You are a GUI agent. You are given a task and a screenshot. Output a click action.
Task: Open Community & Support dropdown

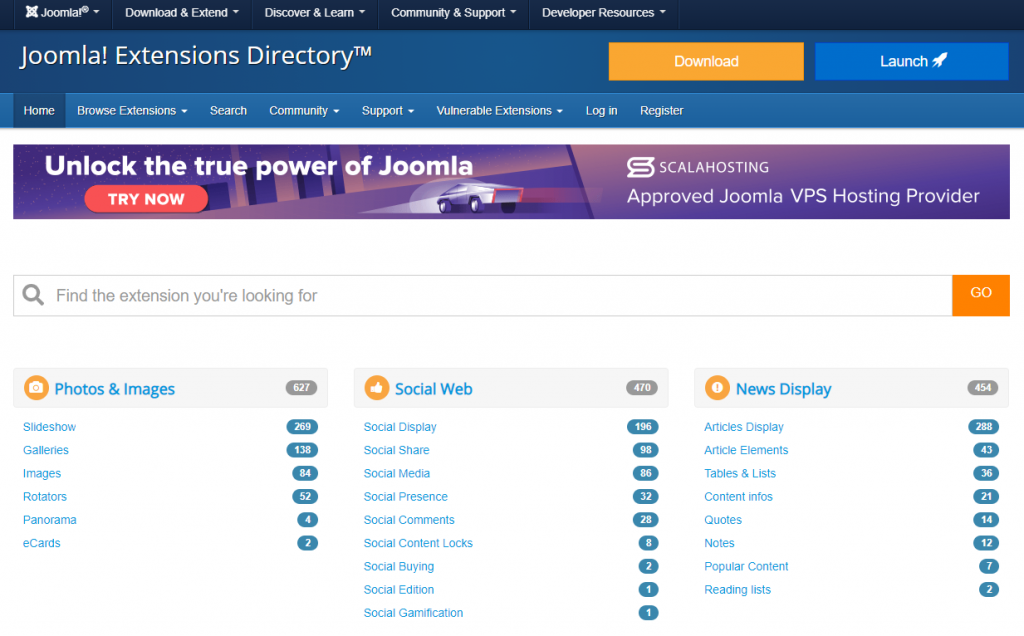tap(453, 12)
